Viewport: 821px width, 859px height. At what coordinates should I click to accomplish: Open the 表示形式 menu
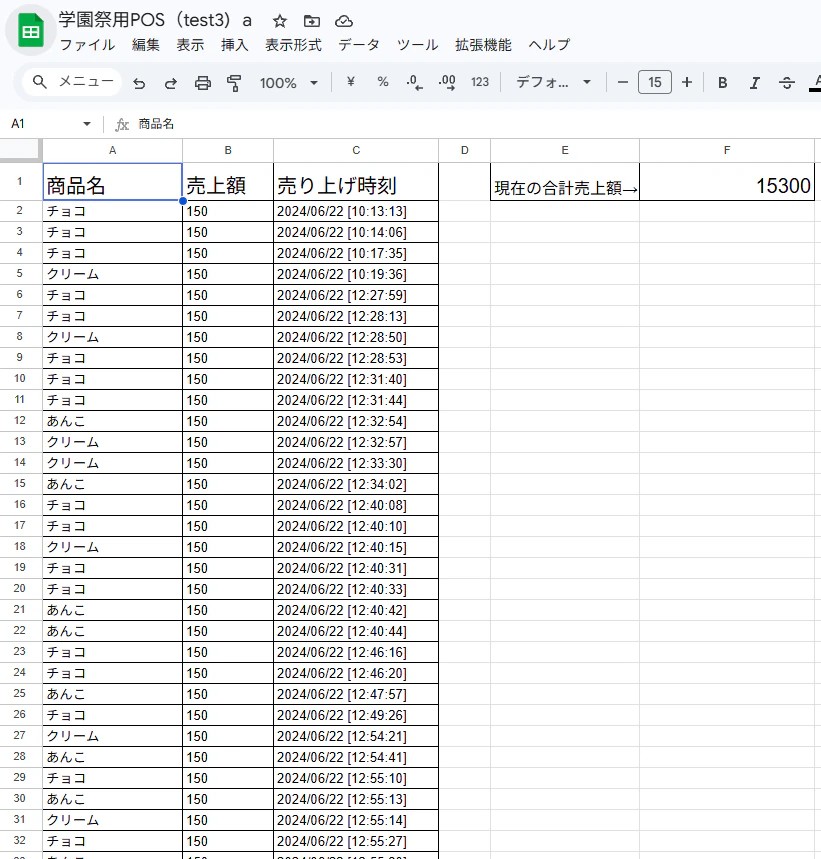(x=293, y=45)
